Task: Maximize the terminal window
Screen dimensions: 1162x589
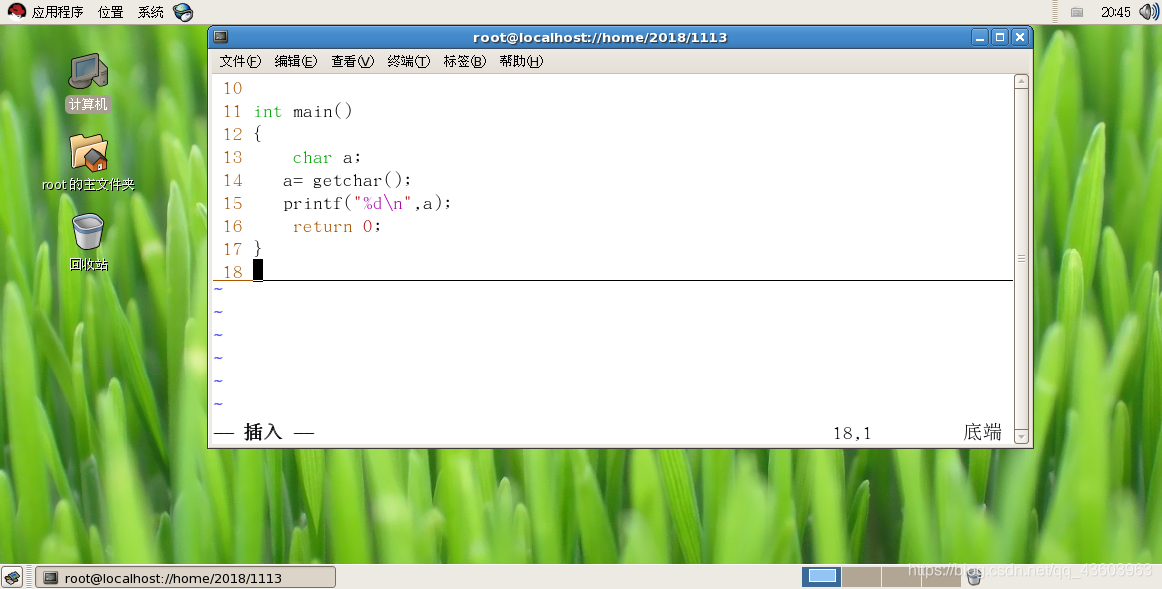Action: click(1000, 37)
